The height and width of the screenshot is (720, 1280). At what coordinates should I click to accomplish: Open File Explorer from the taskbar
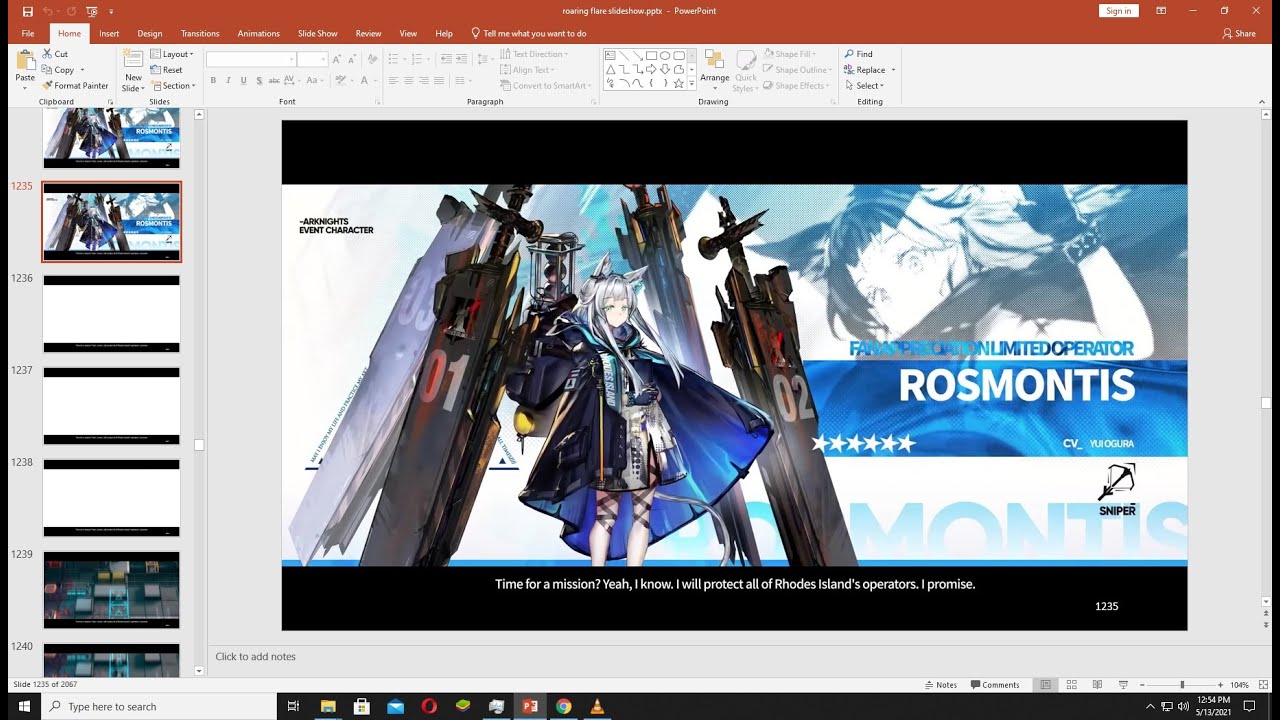pyautogui.click(x=328, y=706)
